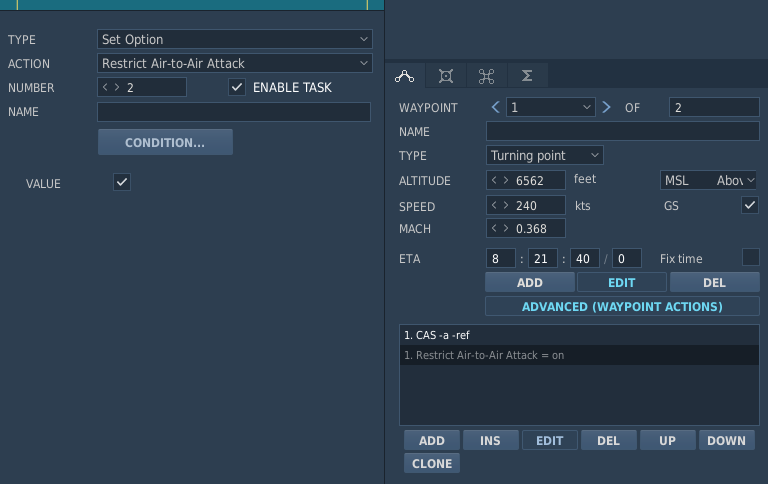Move the action DOWN
The height and width of the screenshot is (484, 768).
click(726, 440)
